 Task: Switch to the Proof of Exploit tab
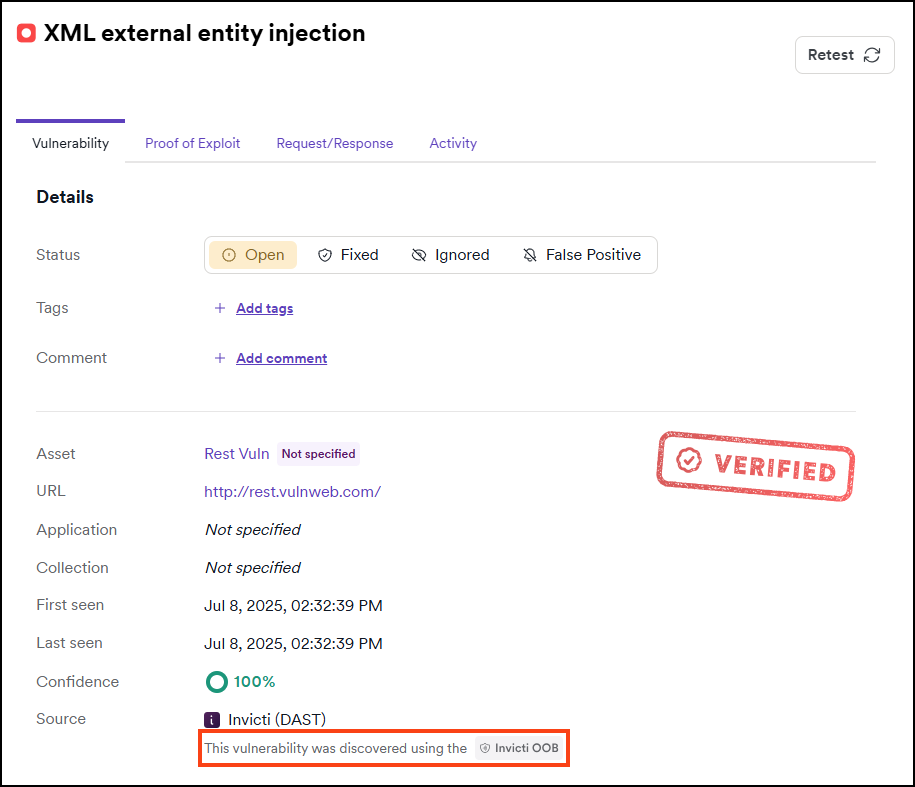click(192, 143)
